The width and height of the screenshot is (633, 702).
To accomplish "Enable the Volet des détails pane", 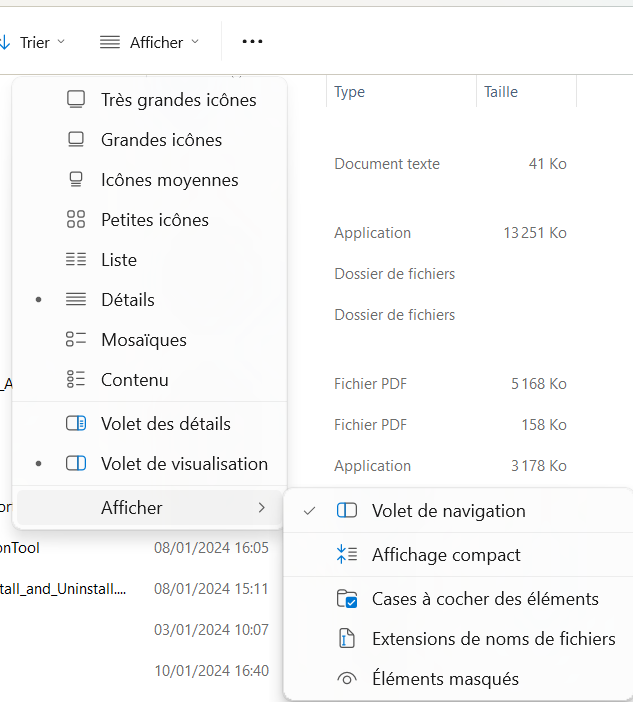I will [165, 424].
